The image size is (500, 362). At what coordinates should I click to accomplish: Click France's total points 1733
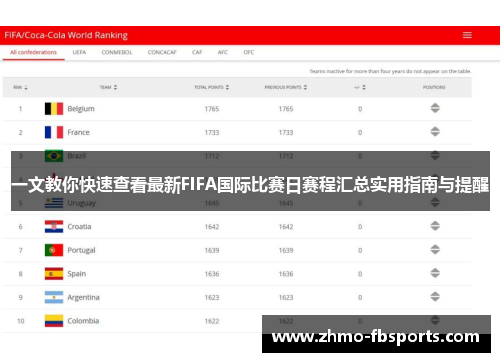pos(212,133)
